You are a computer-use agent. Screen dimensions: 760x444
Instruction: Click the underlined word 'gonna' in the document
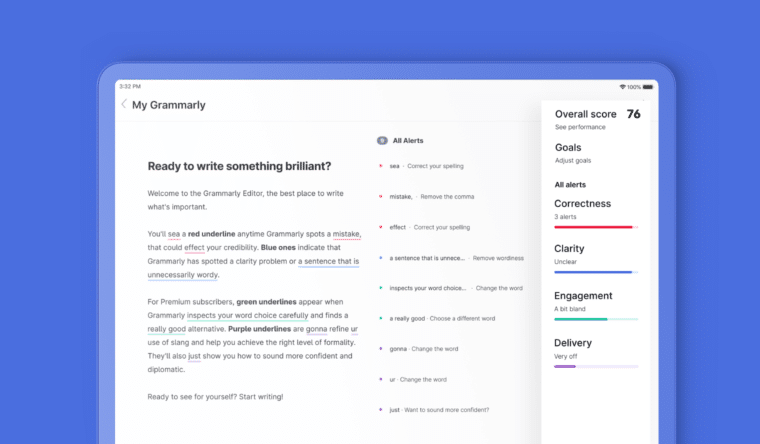click(317, 328)
